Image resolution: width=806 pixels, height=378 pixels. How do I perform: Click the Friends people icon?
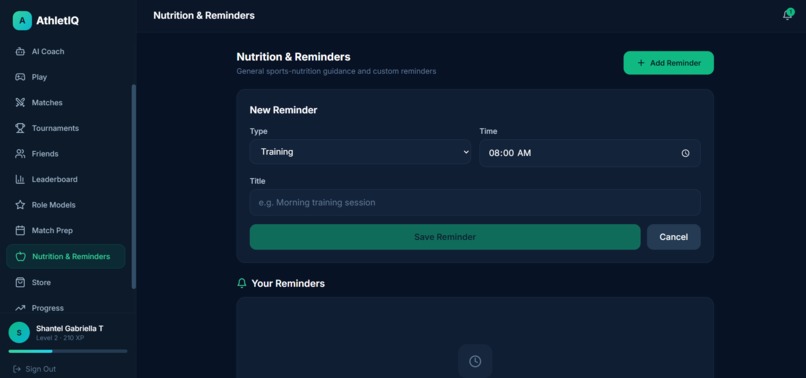20,154
